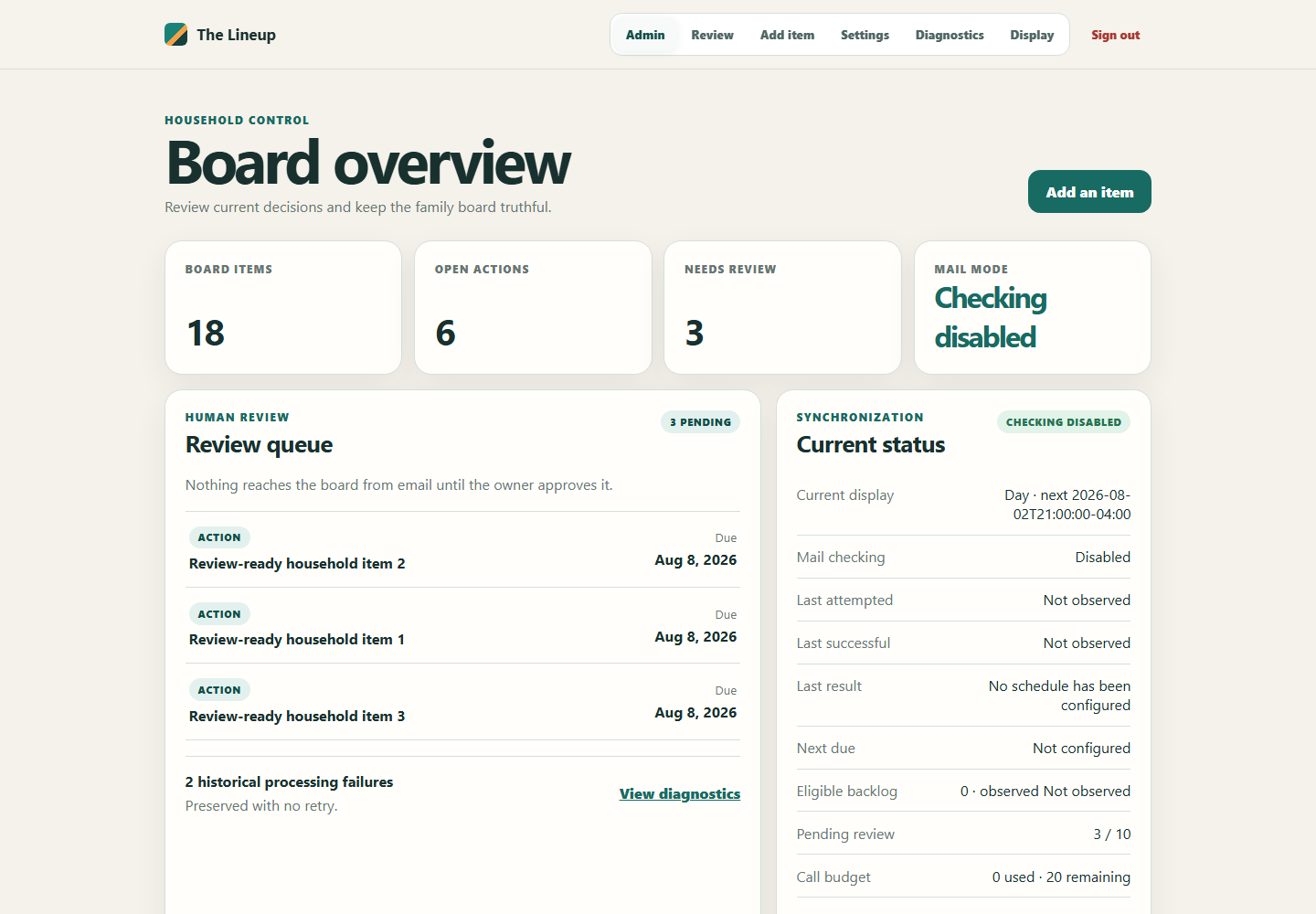The image size is (1316, 914).
Task: Click the Eligible backlog value
Action: click(1045, 792)
